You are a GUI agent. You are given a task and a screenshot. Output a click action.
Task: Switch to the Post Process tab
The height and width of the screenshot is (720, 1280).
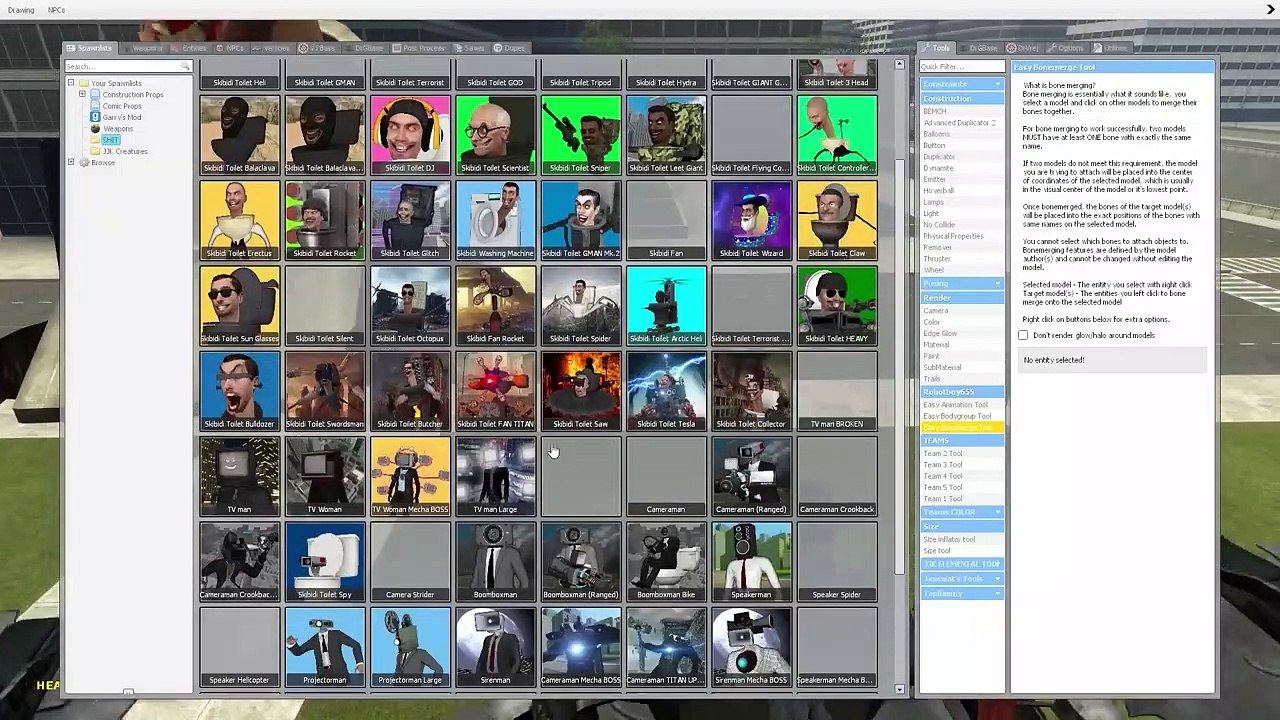coord(418,48)
